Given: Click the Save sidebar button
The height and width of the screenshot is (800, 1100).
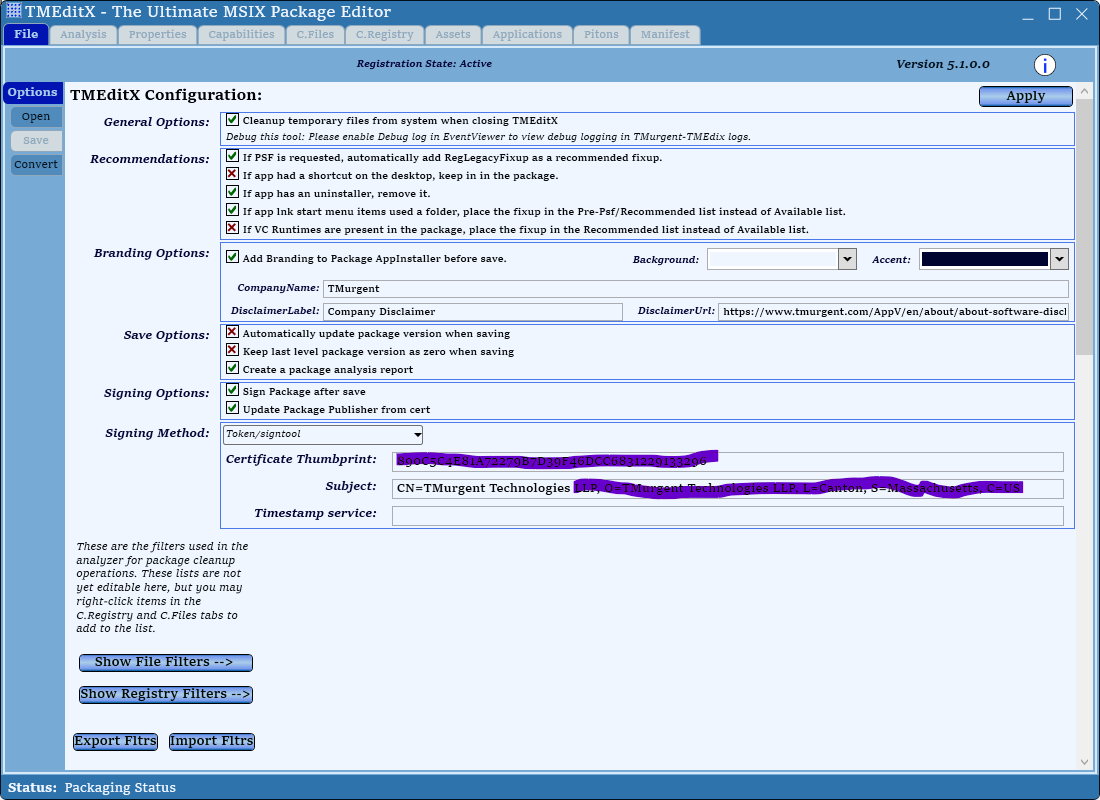Looking at the screenshot, I should coord(36,140).
